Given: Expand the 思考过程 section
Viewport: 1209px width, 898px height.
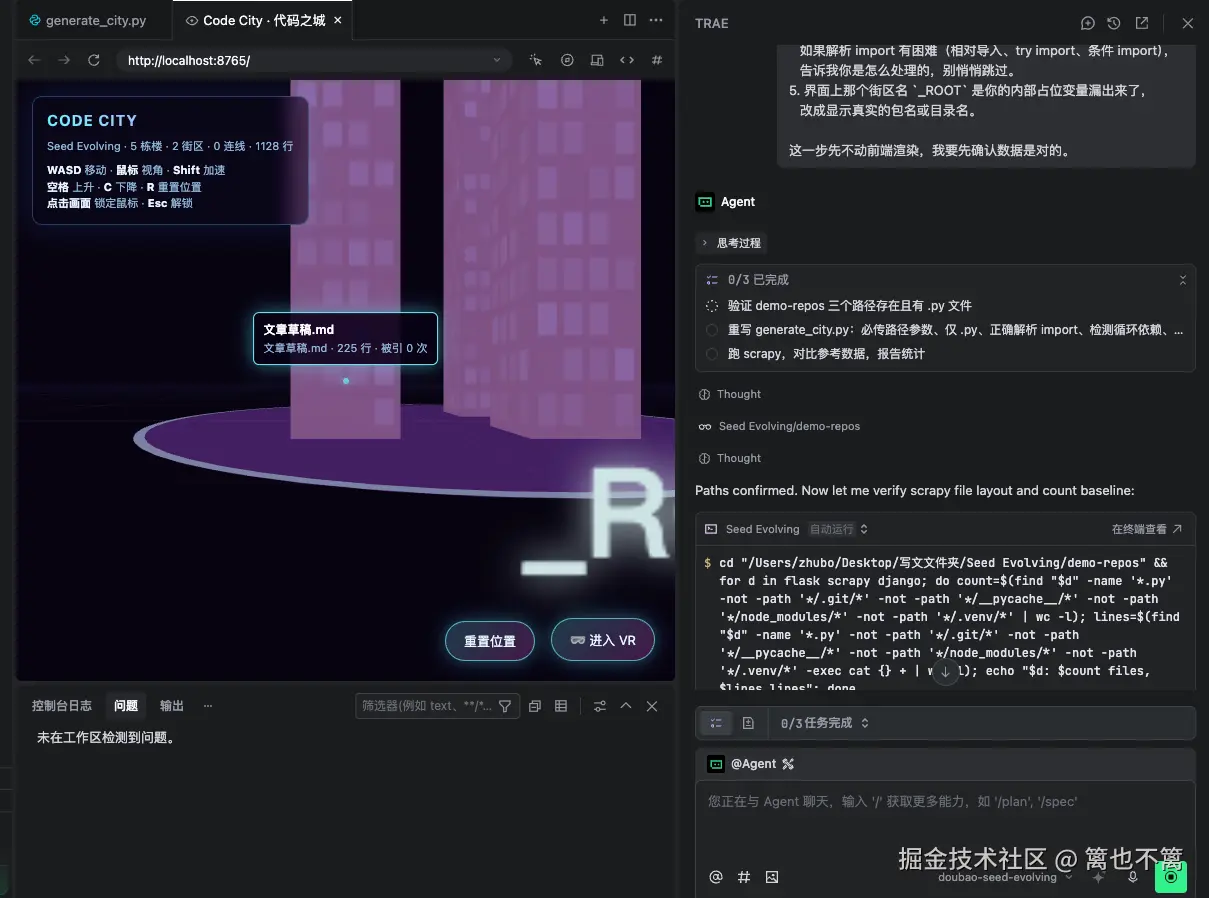Looking at the screenshot, I should coord(732,243).
